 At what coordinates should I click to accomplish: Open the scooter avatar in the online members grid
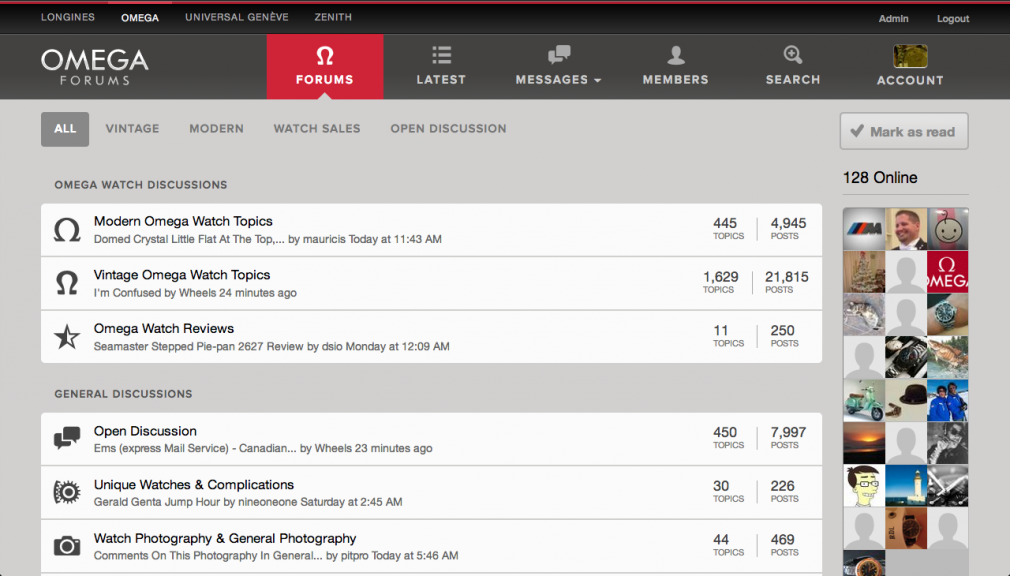[864, 399]
